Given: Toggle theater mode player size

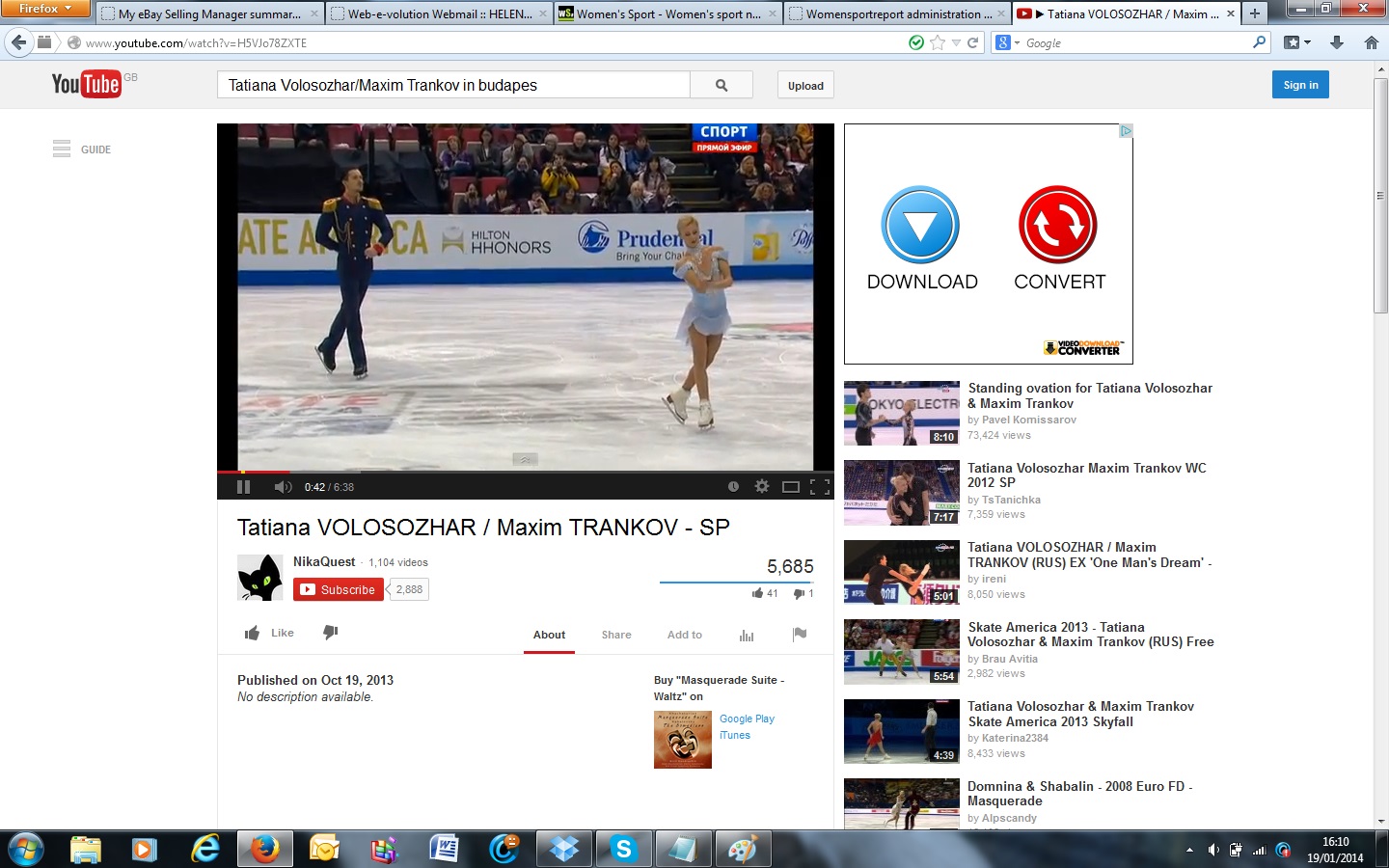Looking at the screenshot, I should [x=791, y=487].
